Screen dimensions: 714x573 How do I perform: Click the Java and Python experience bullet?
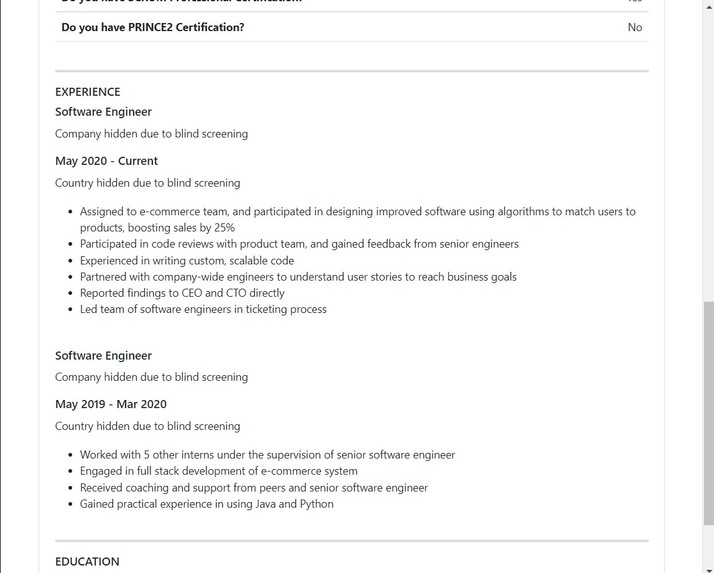pos(207,504)
